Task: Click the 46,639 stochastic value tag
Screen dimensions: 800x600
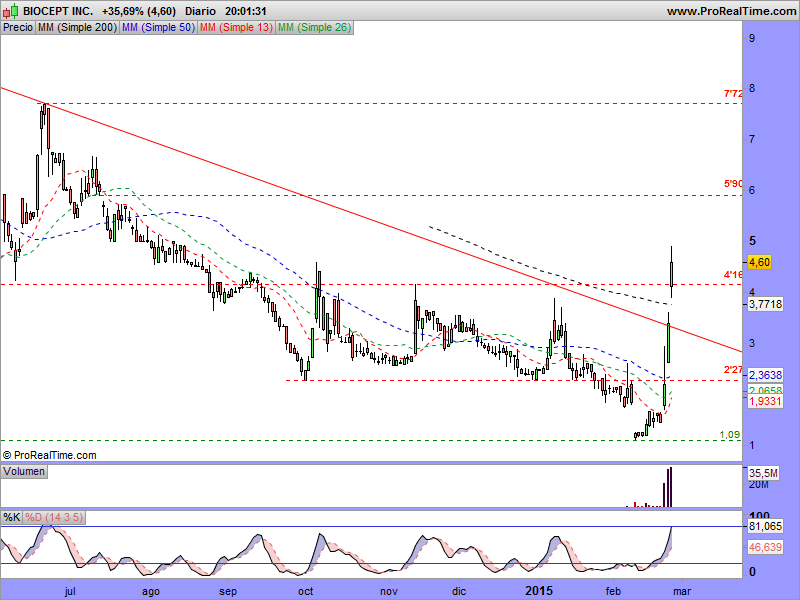Action: [x=765, y=547]
